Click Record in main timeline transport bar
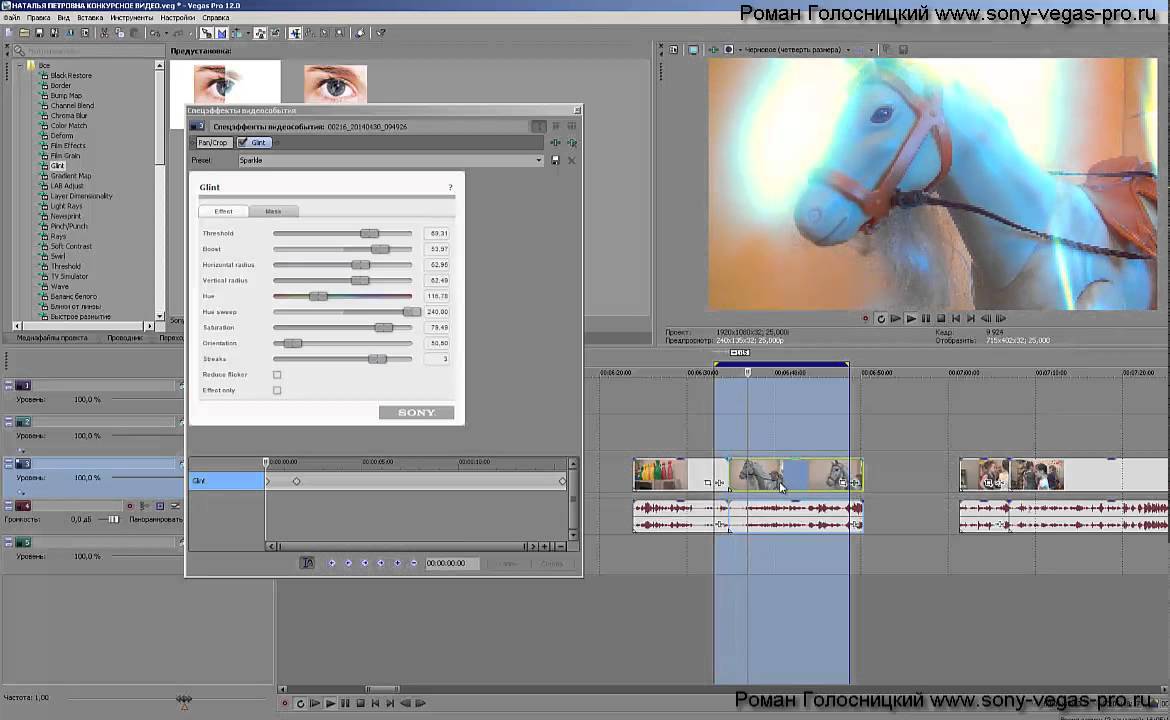 [284, 704]
